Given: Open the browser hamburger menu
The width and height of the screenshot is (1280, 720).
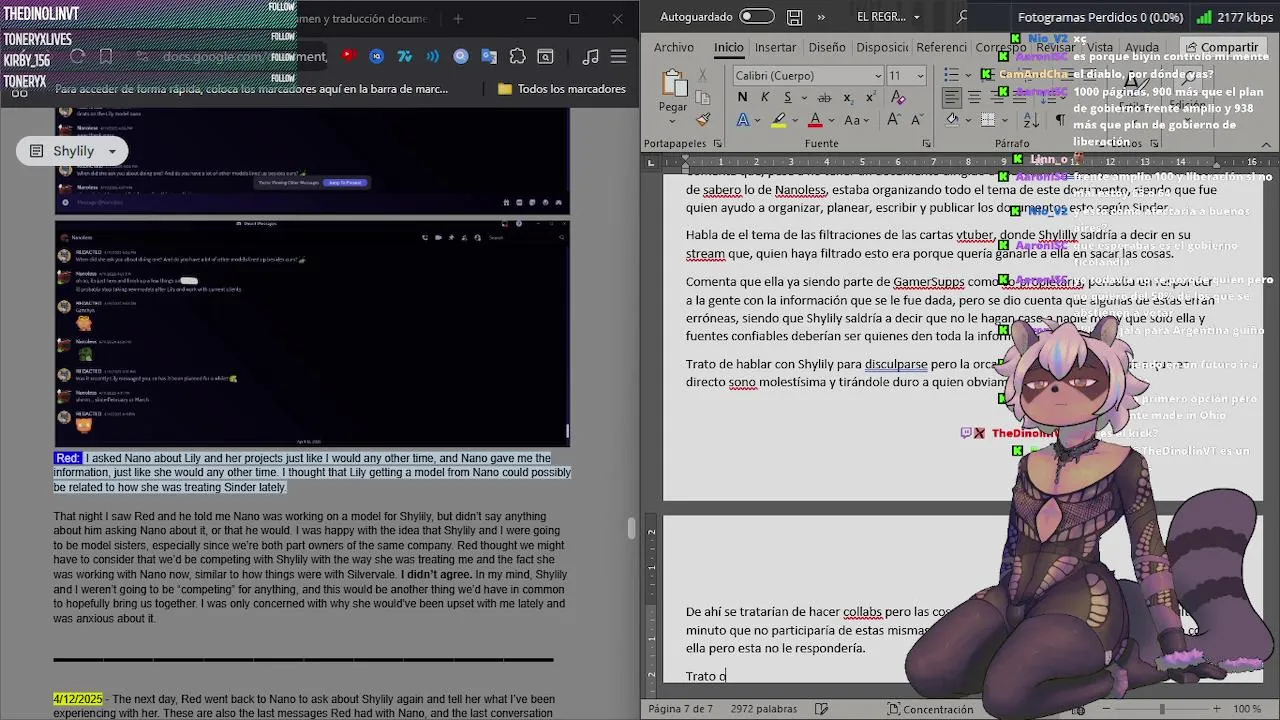Looking at the screenshot, I should tap(619, 57).
